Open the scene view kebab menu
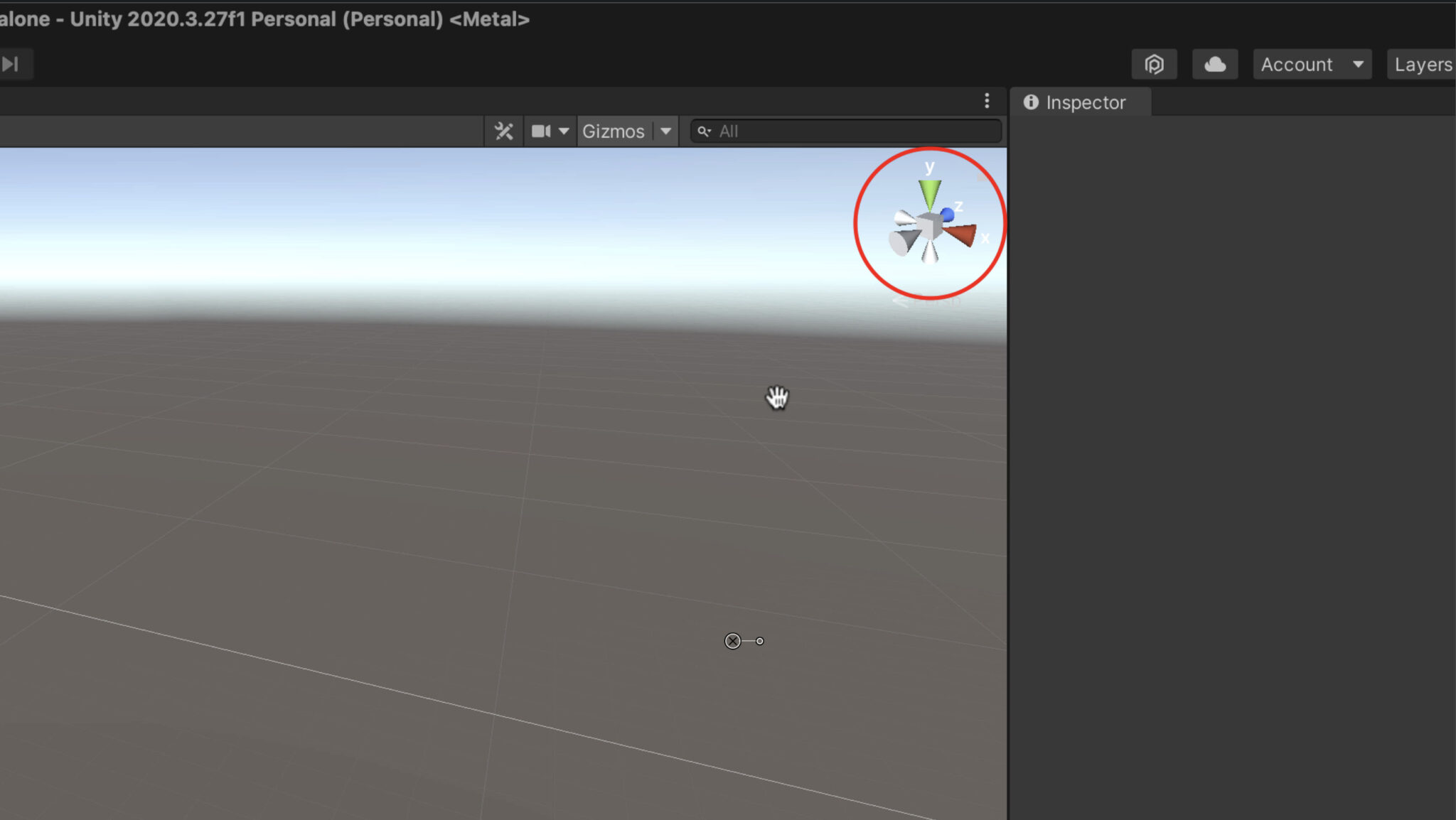Image resolution: width=1456 pixels, height=820 pixels. pyautogui.click(x=987, y=100)
